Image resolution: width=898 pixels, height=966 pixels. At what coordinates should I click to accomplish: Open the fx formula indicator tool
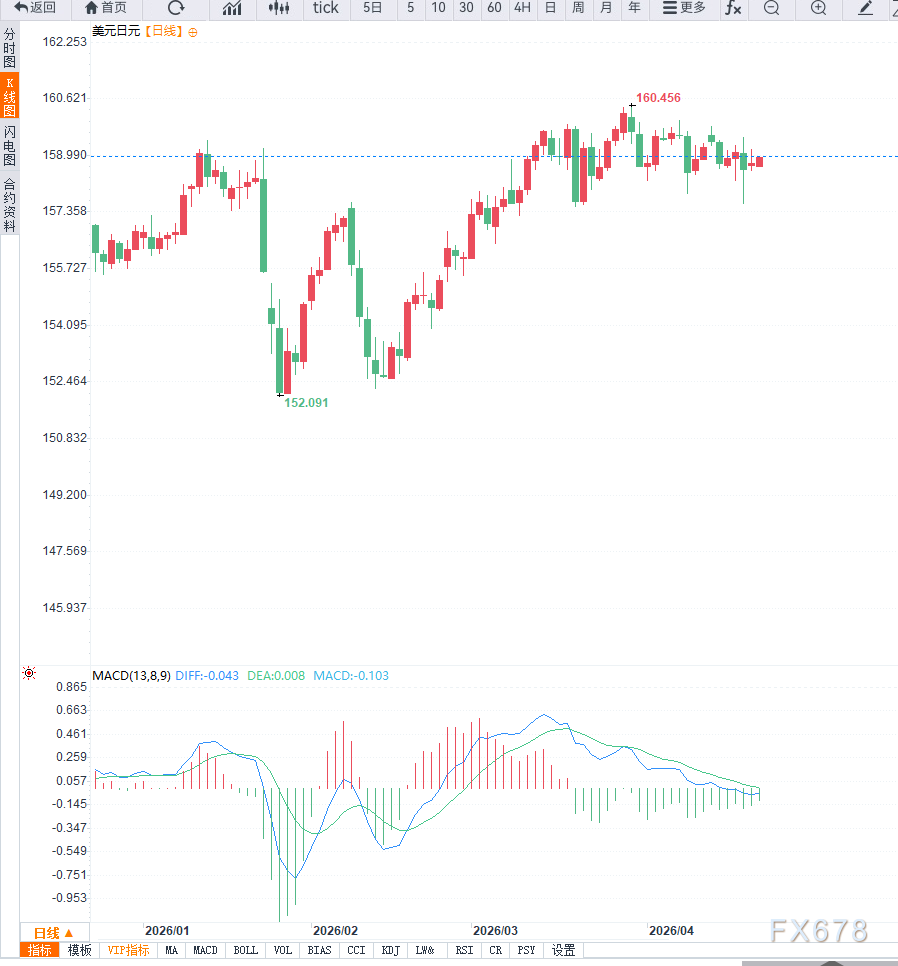click(x=733, y=8)
